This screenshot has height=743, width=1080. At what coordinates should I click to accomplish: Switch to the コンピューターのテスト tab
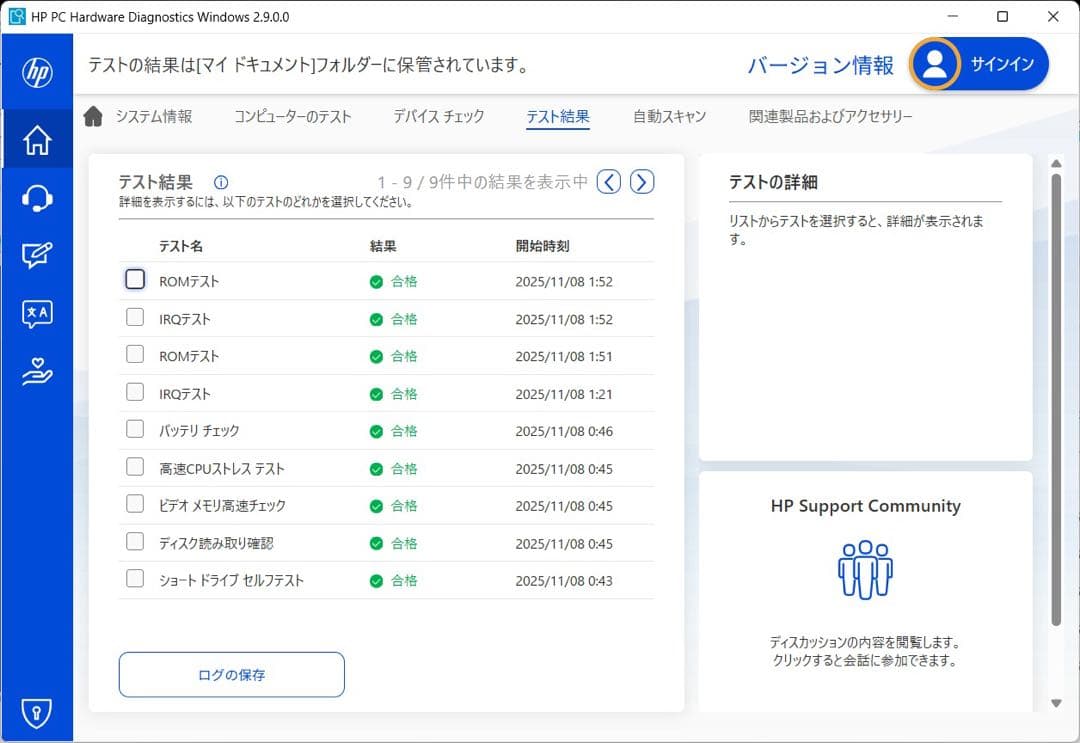pyautogui.click(x=293, y=117)
